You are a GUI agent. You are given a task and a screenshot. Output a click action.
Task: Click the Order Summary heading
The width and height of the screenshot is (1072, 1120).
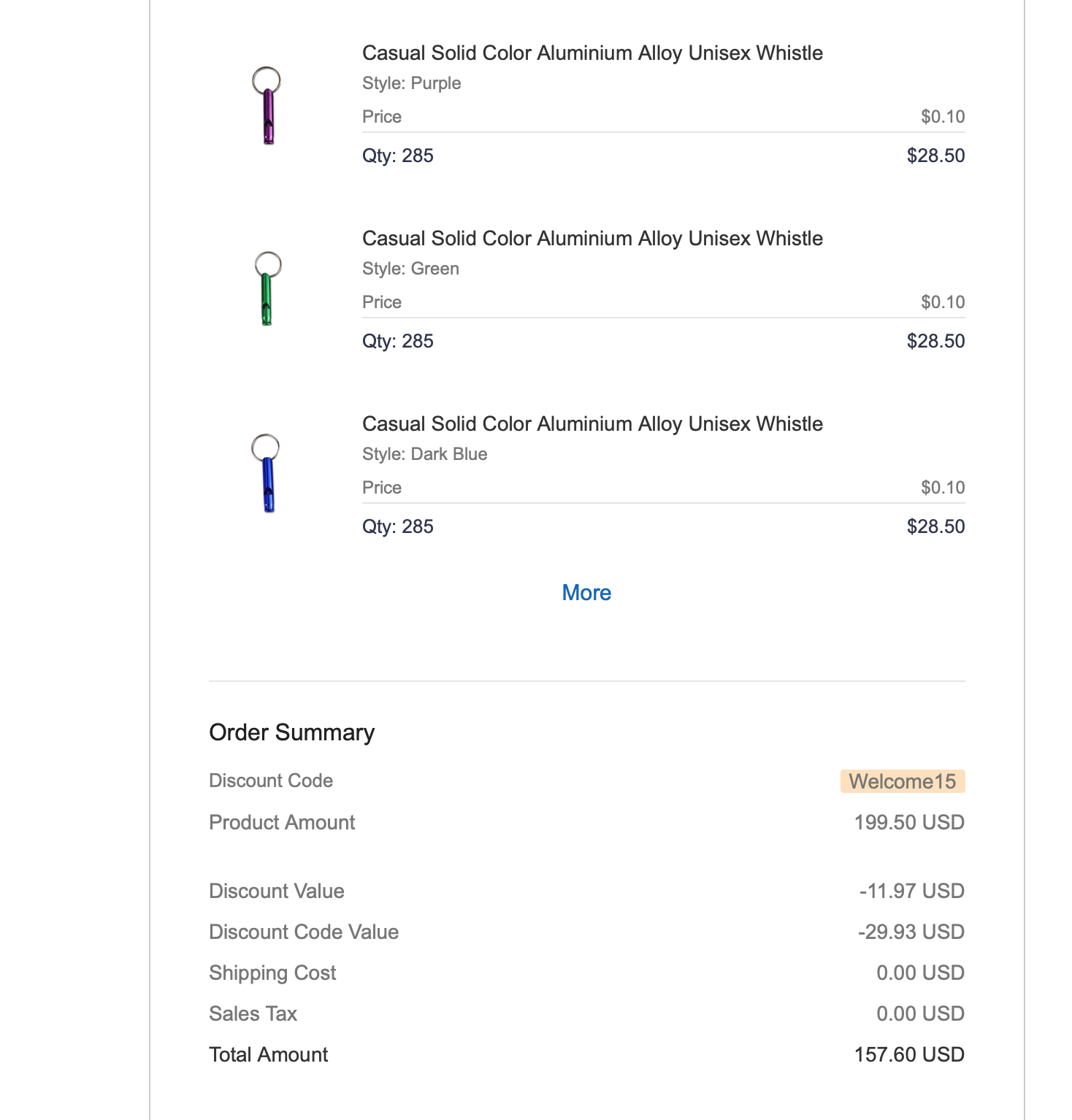291,732
